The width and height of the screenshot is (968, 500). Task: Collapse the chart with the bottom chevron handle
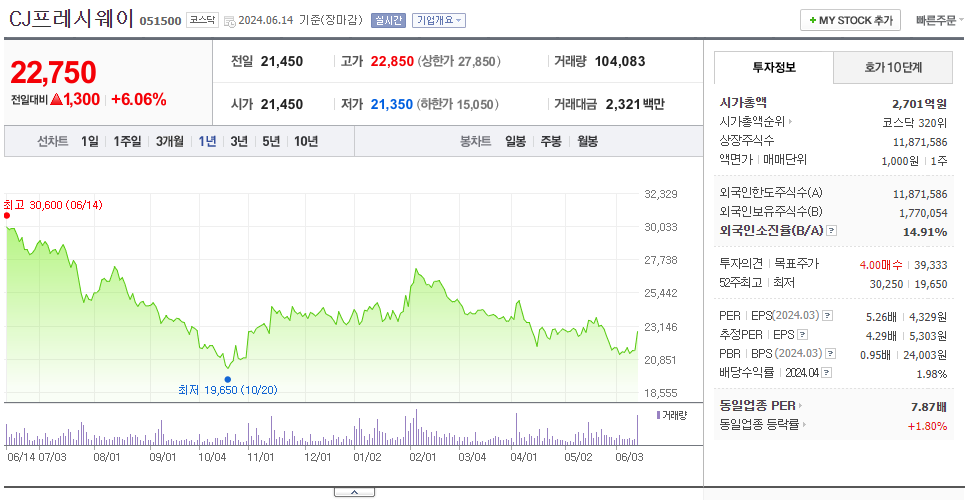(354, 492)
